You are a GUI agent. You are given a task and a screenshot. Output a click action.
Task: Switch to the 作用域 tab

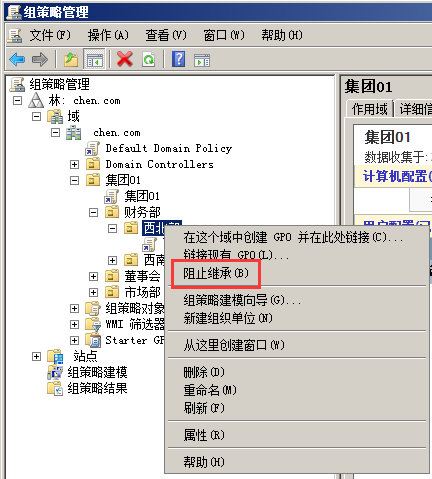click(370, 109)
